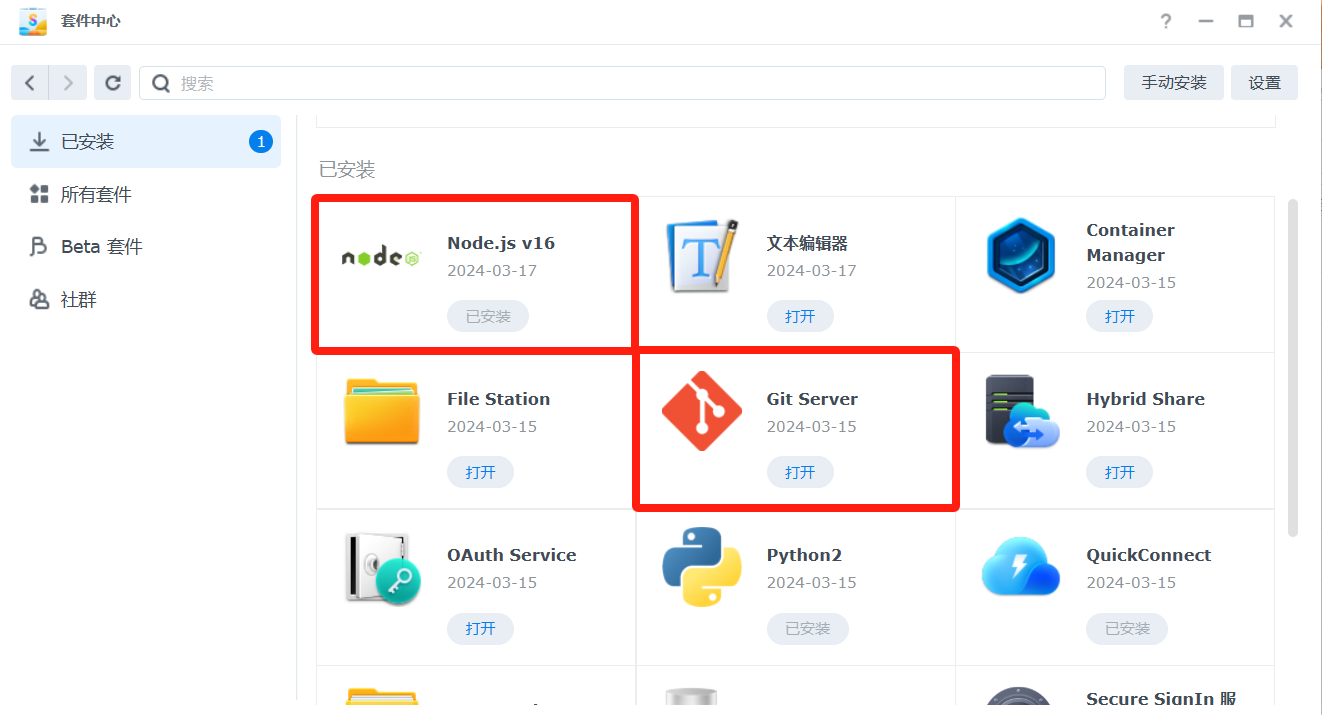
Task: Click the Git Server package icon
Action: pyautogui.click(x=702, y=411)
